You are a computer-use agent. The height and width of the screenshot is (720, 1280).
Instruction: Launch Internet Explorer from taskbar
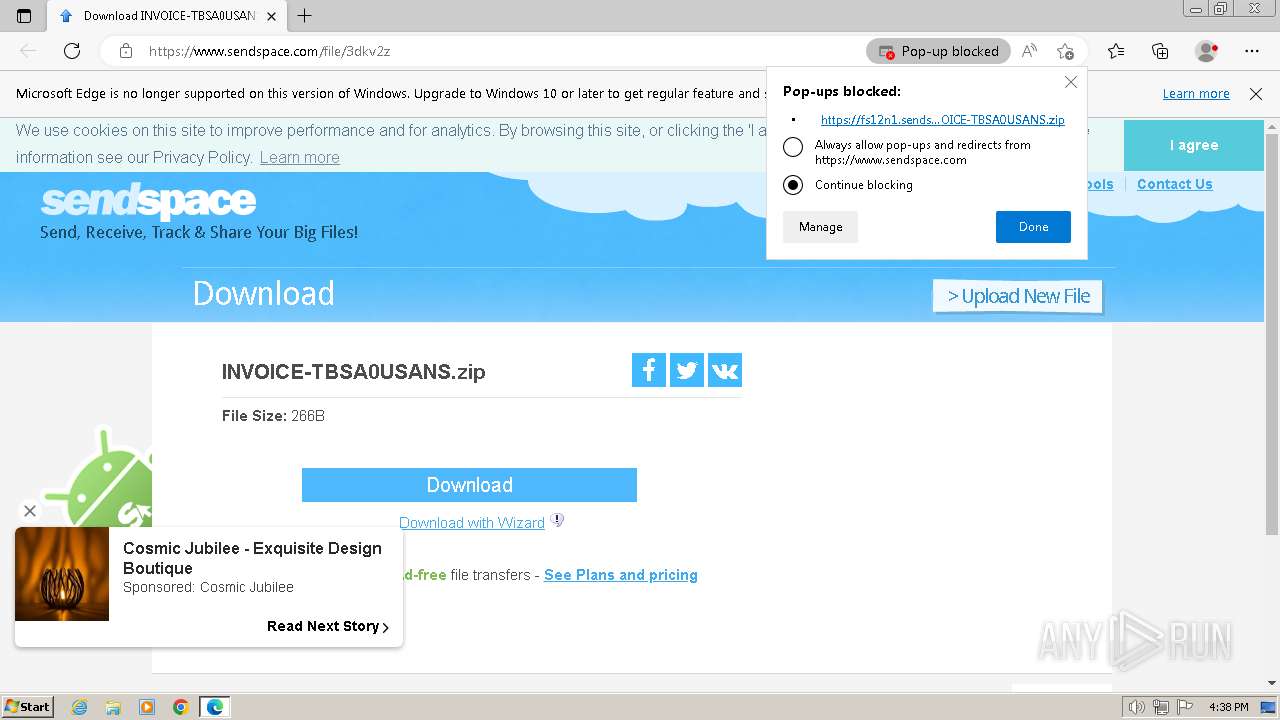(x=80, y=707)
